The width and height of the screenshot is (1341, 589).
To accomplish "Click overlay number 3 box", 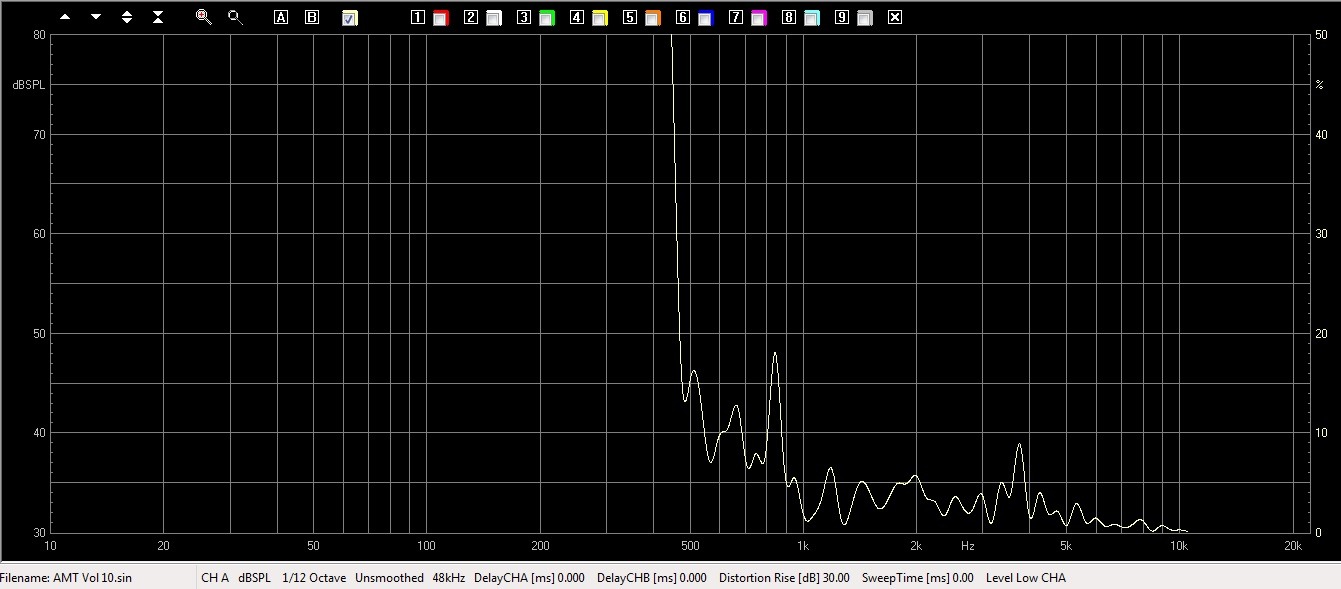I will 524,17.
